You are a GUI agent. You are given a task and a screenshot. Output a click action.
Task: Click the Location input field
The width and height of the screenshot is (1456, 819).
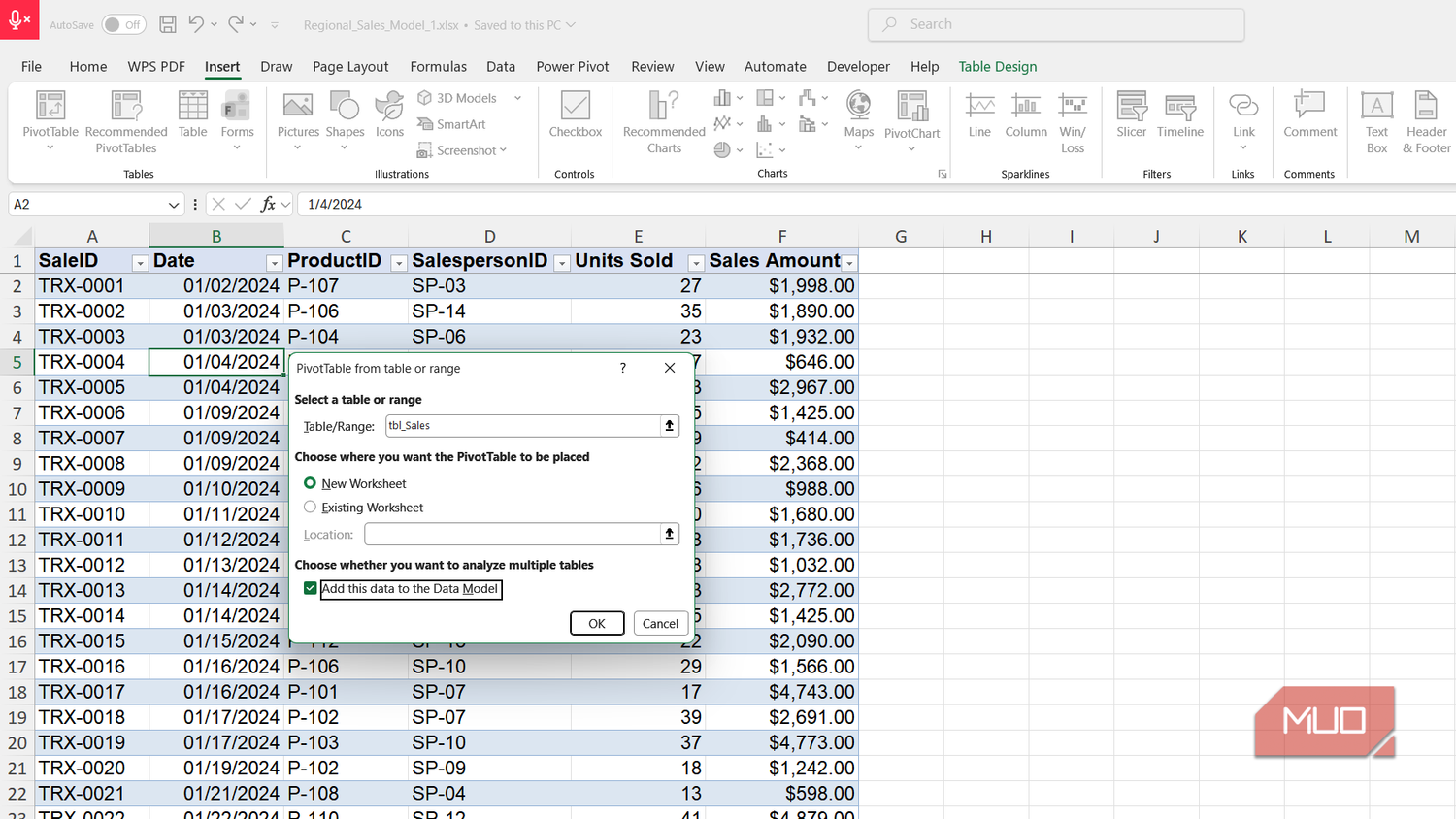point(513,534)
